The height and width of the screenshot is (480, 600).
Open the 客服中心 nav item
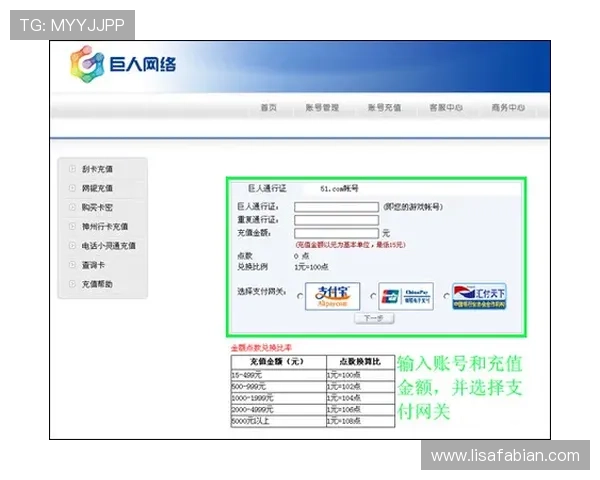[x=446, y=108]
